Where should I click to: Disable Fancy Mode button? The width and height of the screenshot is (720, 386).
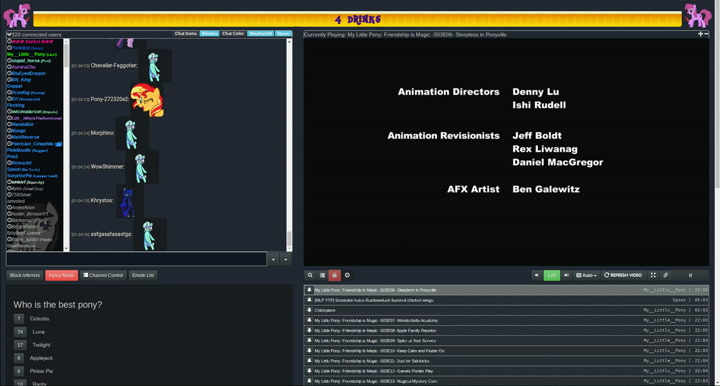pyautogui.click(x=62, y=275)
